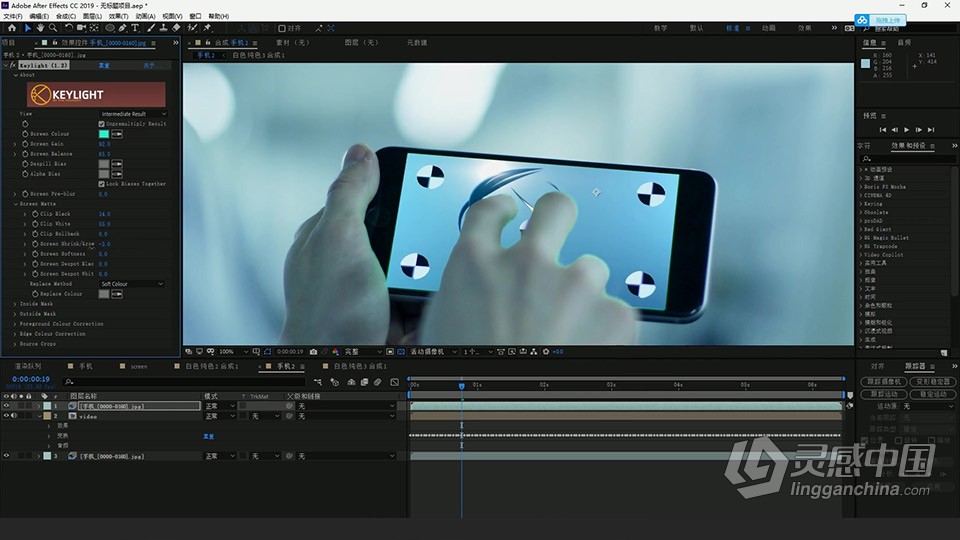Click the 跟踪运动 button in Tracker
The height and width of the screenshot is (540, 960).
[883, 394]
